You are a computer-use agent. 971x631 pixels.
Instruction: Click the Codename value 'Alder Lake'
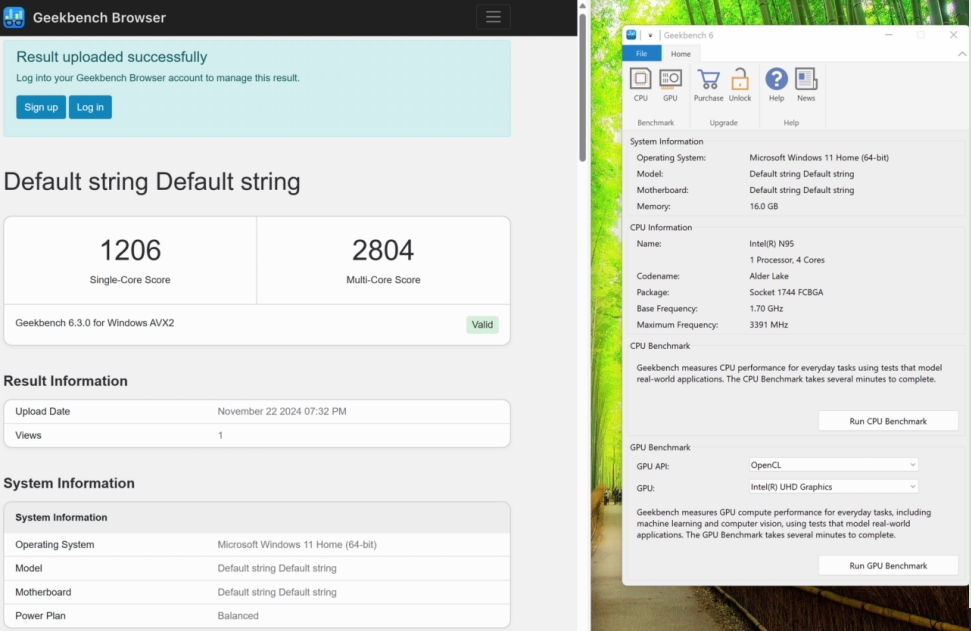click(x=769, y=276)
